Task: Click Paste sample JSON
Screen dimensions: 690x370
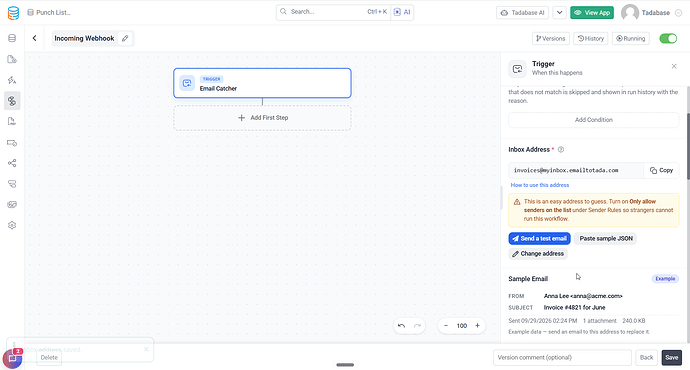Action: pos(606,238)
